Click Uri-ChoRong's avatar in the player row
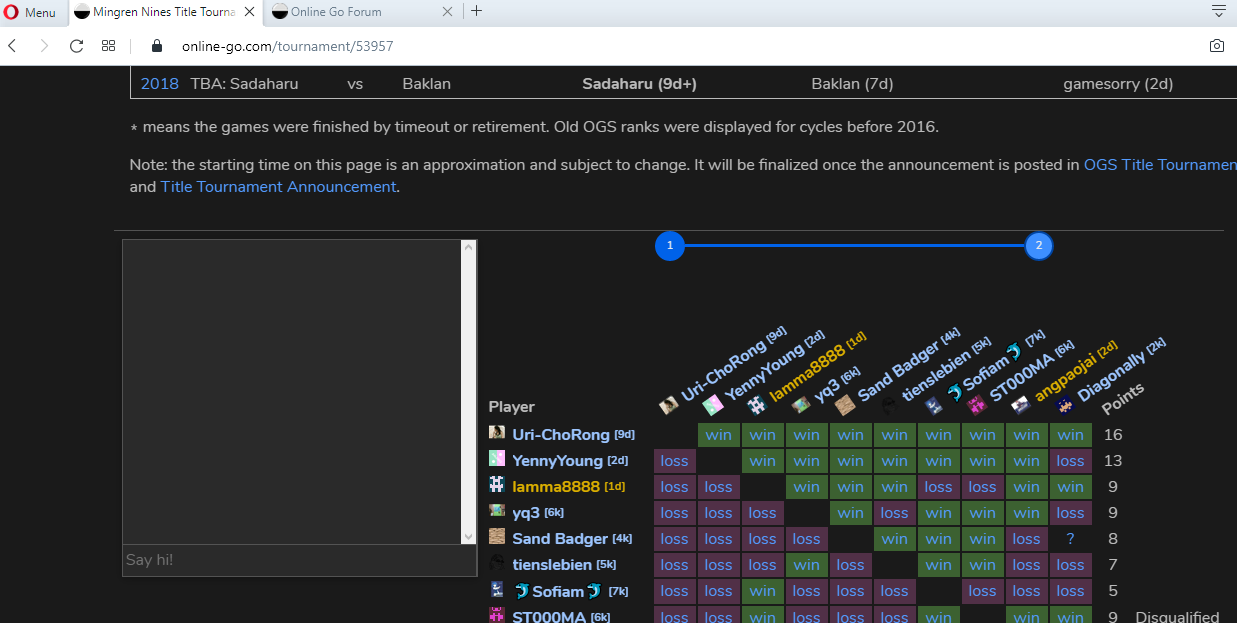The width and height of the screenshot is (1237, 623). (x=497, y=433)
